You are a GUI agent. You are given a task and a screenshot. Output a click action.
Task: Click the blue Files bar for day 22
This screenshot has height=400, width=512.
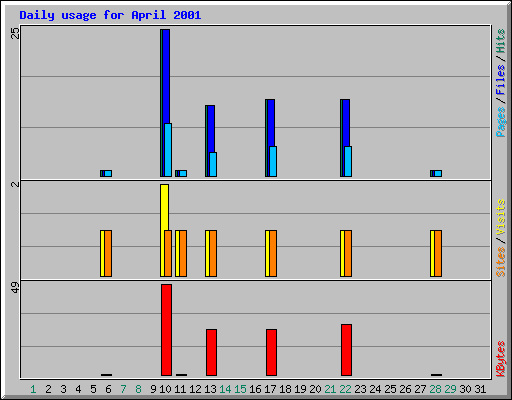pyautogui.click(x=346, y=123)
